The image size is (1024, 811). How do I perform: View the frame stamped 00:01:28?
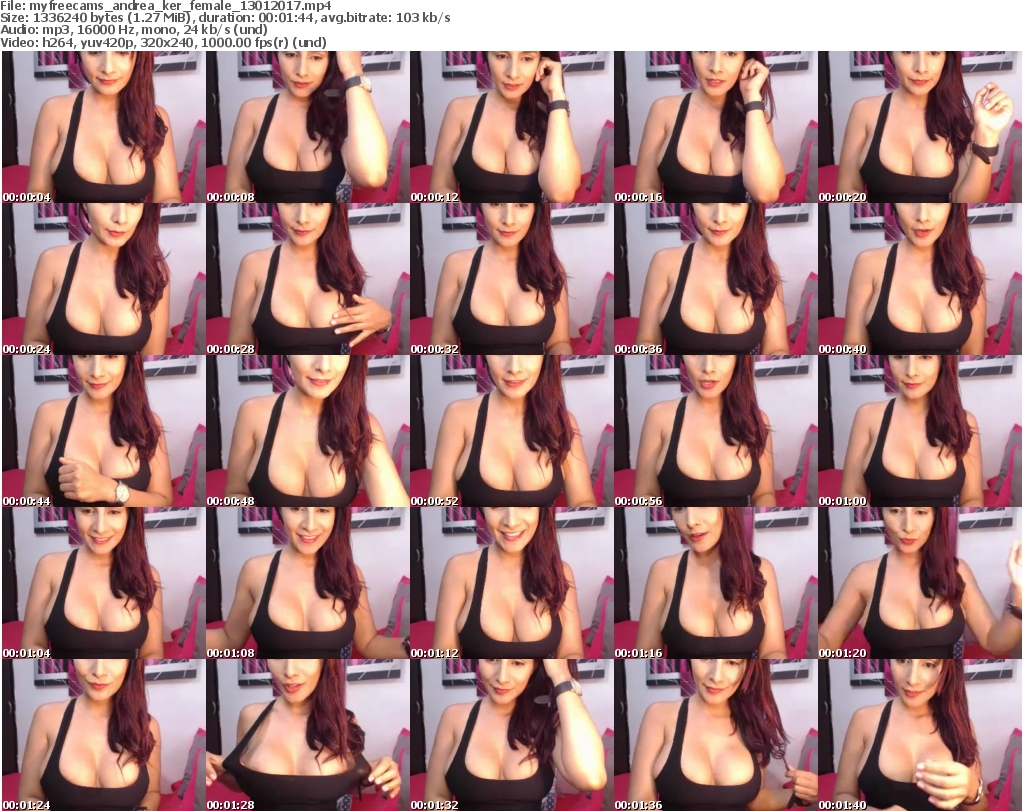coord(308,735)
